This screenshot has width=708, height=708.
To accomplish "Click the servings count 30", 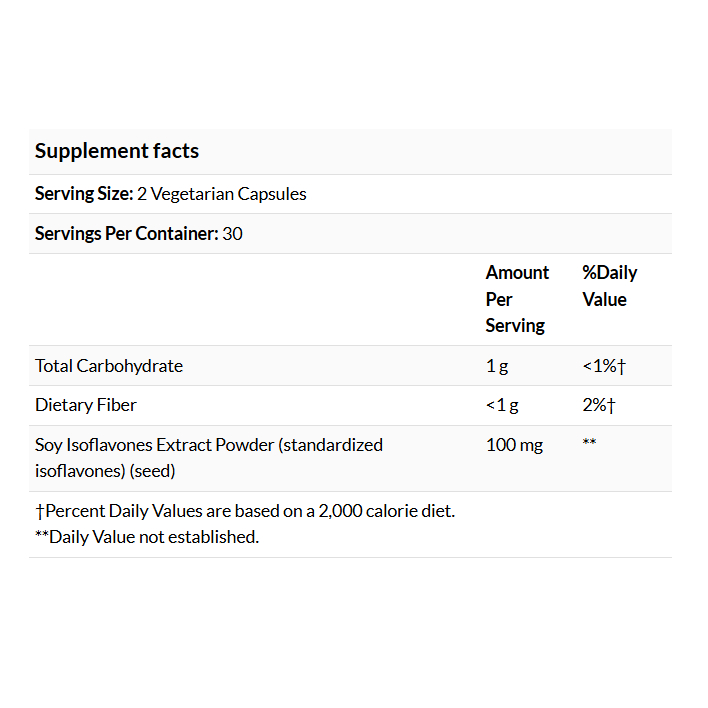I will tap(232, 233).
